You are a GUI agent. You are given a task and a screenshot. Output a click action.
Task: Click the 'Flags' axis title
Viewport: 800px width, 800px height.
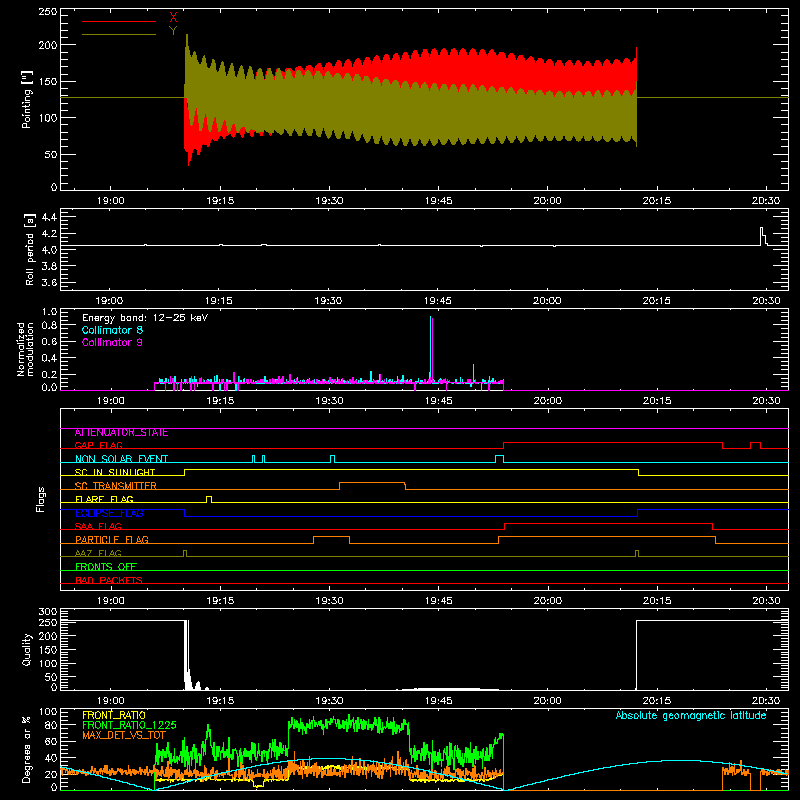pos(40,499)
